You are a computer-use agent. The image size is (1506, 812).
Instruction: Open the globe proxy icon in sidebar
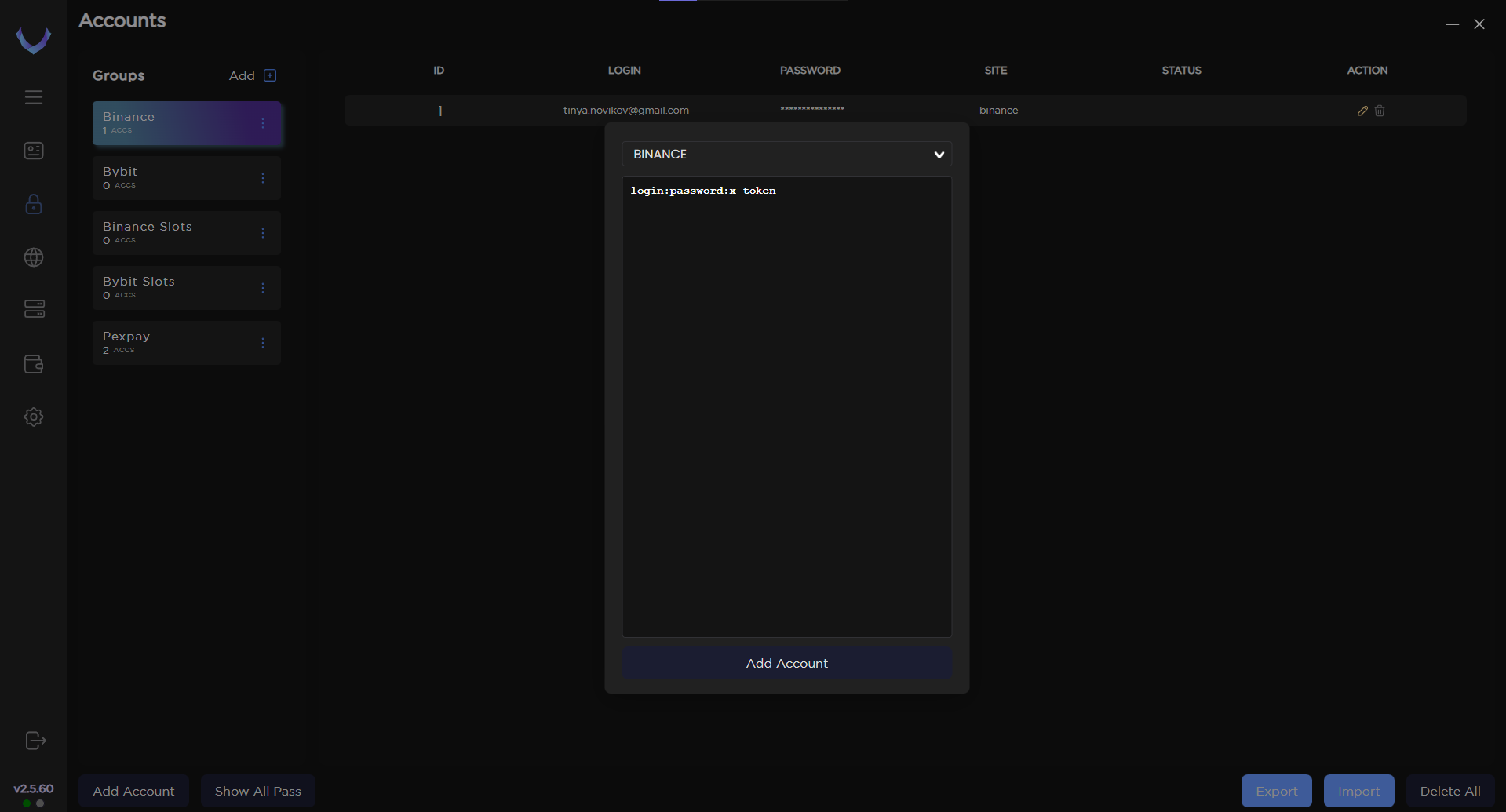point(34,257)
